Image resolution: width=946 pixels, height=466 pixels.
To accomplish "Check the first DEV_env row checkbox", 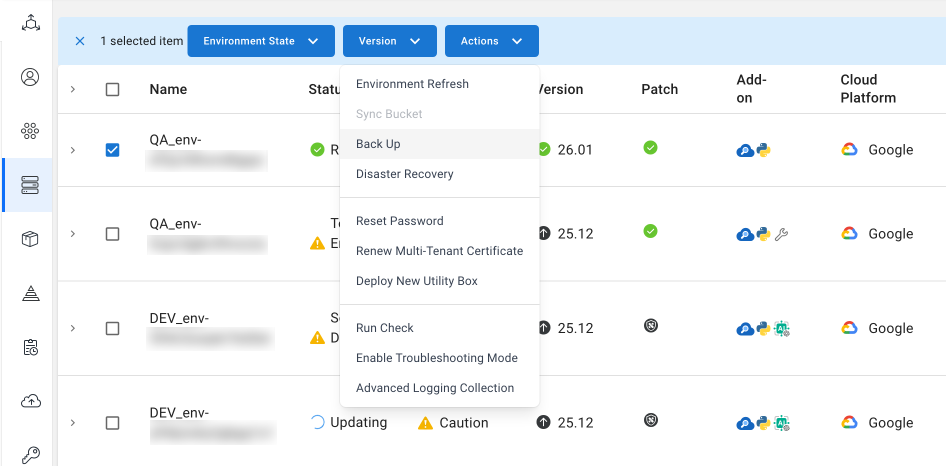I will pos(112,328).
